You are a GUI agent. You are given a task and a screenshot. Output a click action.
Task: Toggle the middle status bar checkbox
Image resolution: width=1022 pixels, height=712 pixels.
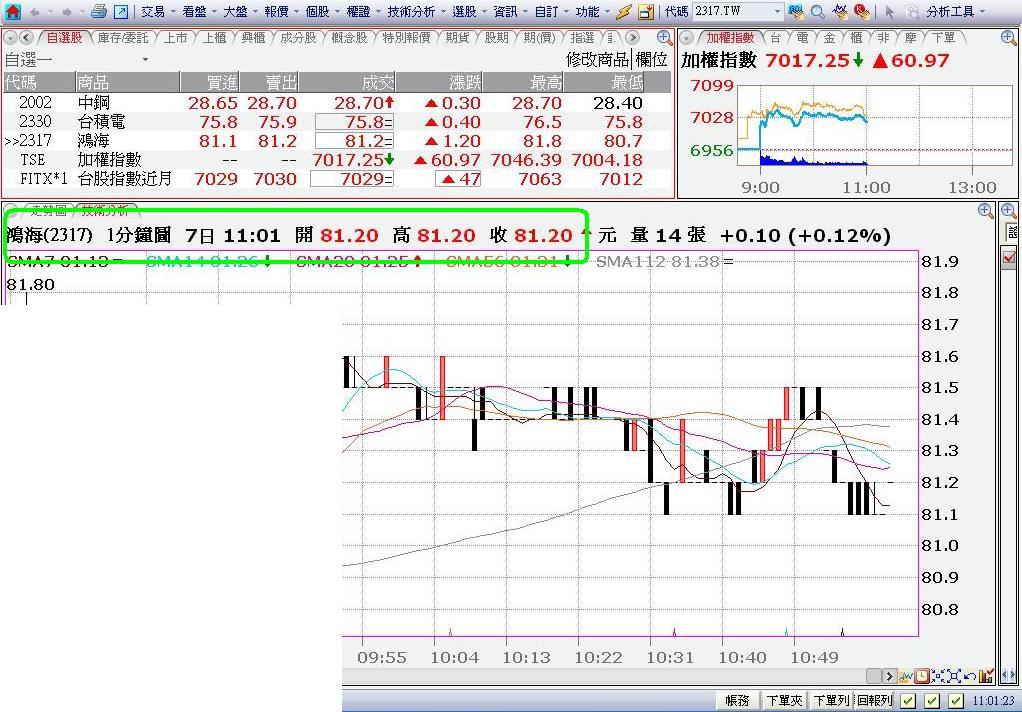tap(932, 700)
